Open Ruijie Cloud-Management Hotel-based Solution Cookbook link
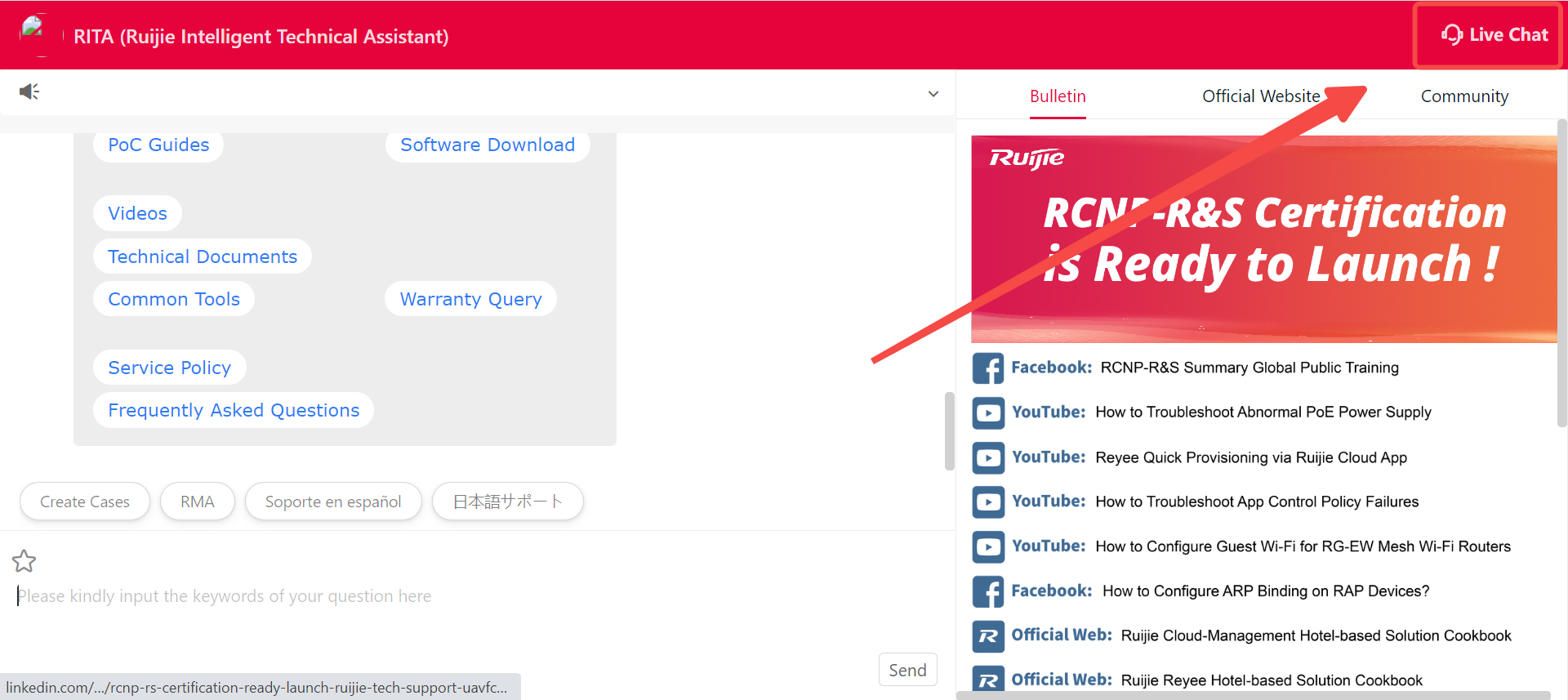Image resolution: width=1568 pixels, height=700 pixels. (x=1316, y=635)
